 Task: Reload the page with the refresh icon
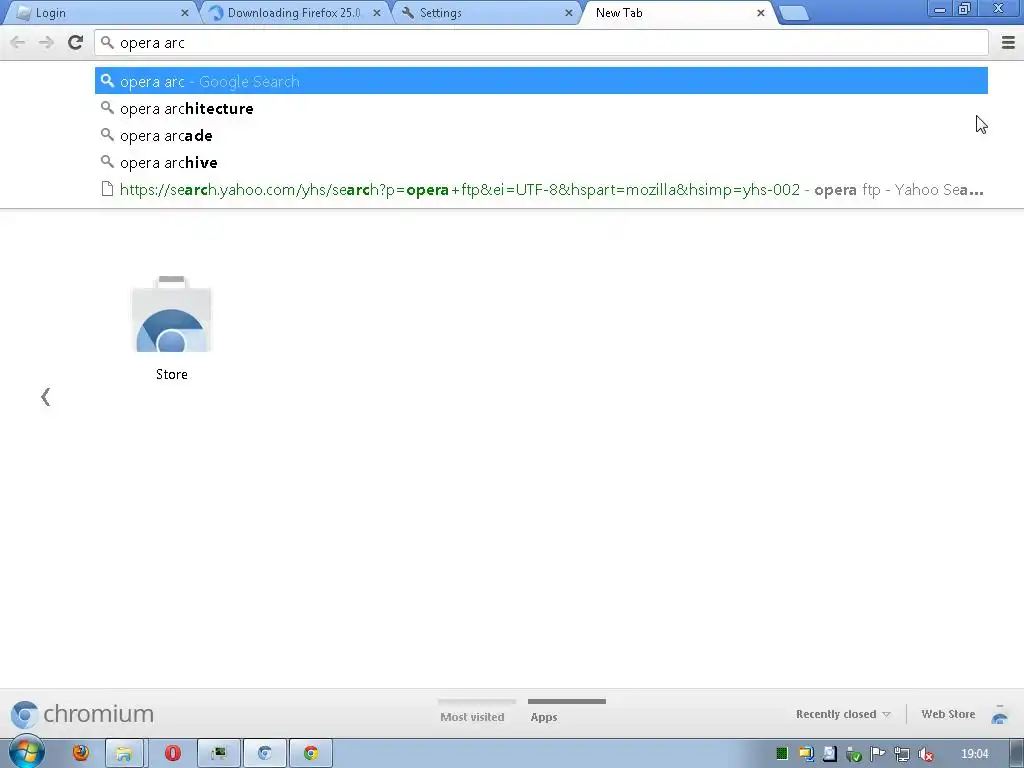point(75,43)
